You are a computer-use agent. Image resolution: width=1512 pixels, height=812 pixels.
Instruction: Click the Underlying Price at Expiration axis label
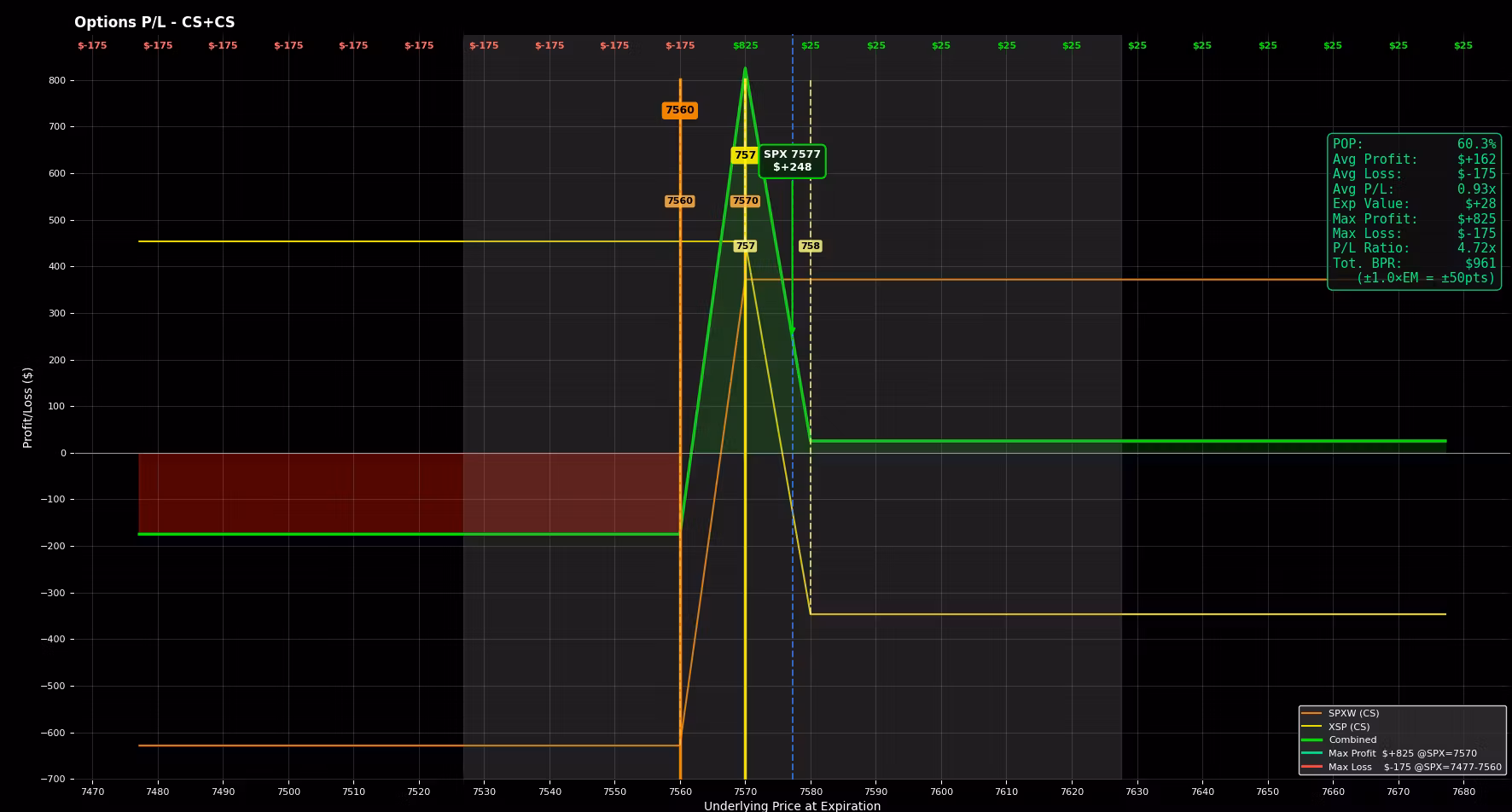[792, 805]
